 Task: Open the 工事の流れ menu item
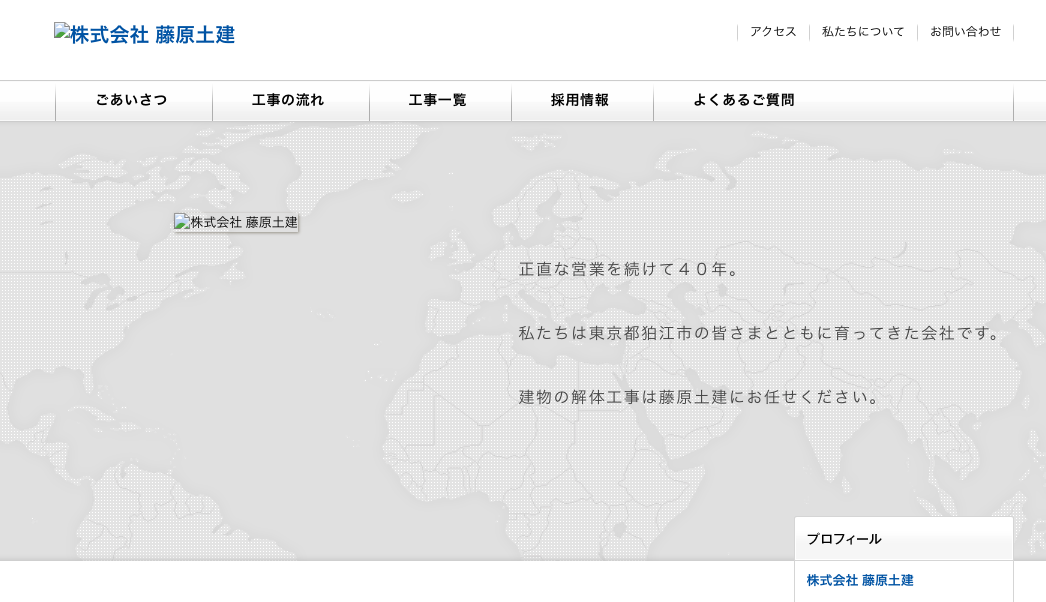tap(290, 101)
